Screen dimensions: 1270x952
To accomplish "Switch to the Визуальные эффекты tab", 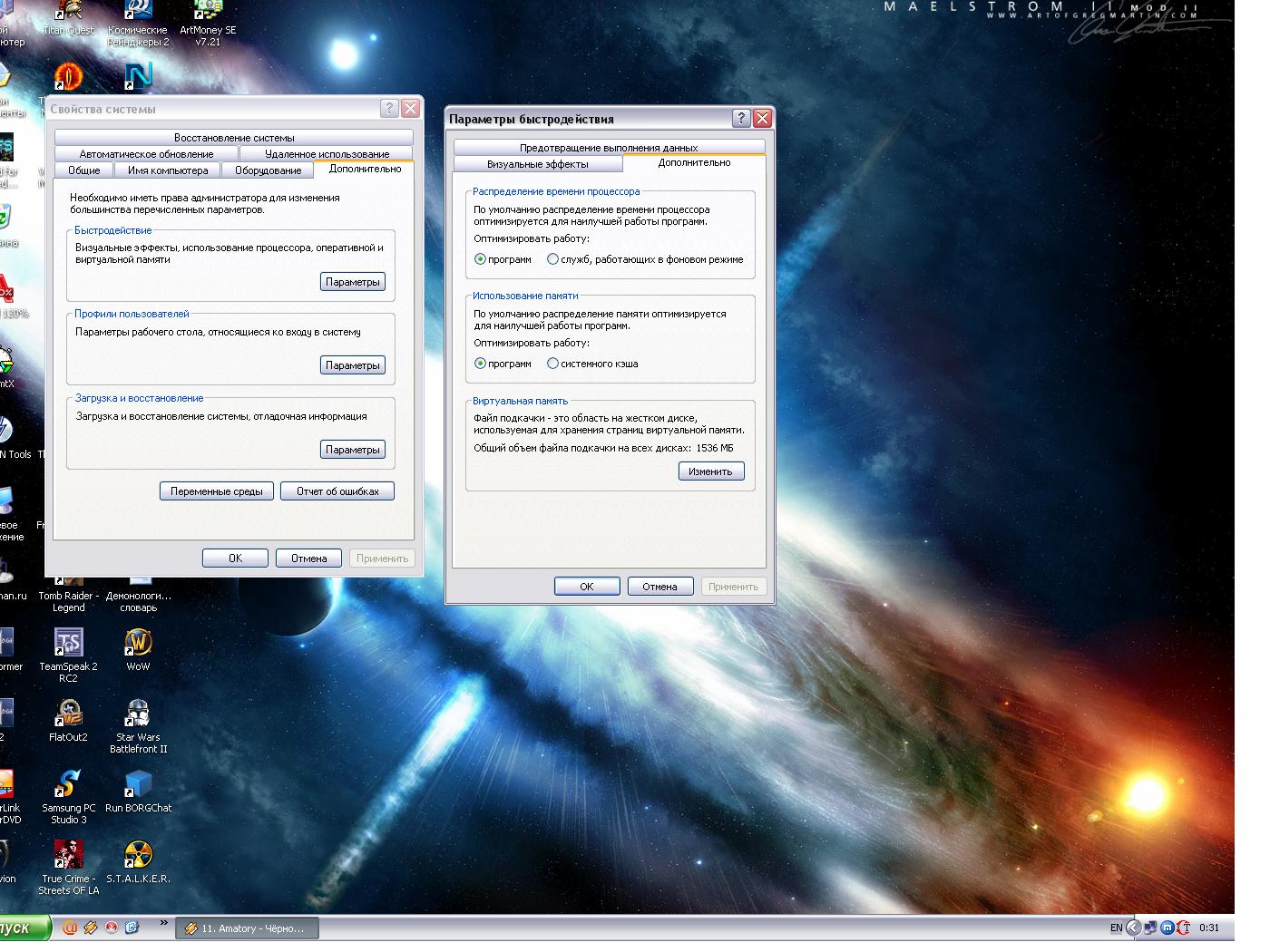I will tap(538, 164).
